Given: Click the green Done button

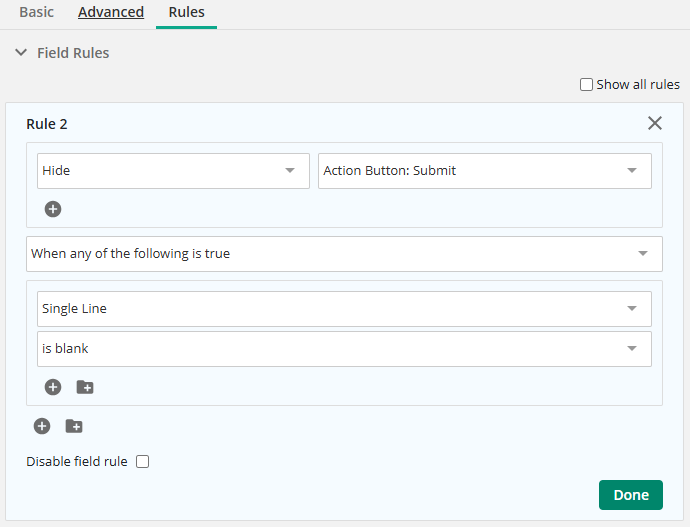Looking at the screenshot, I should click(631, 495).
